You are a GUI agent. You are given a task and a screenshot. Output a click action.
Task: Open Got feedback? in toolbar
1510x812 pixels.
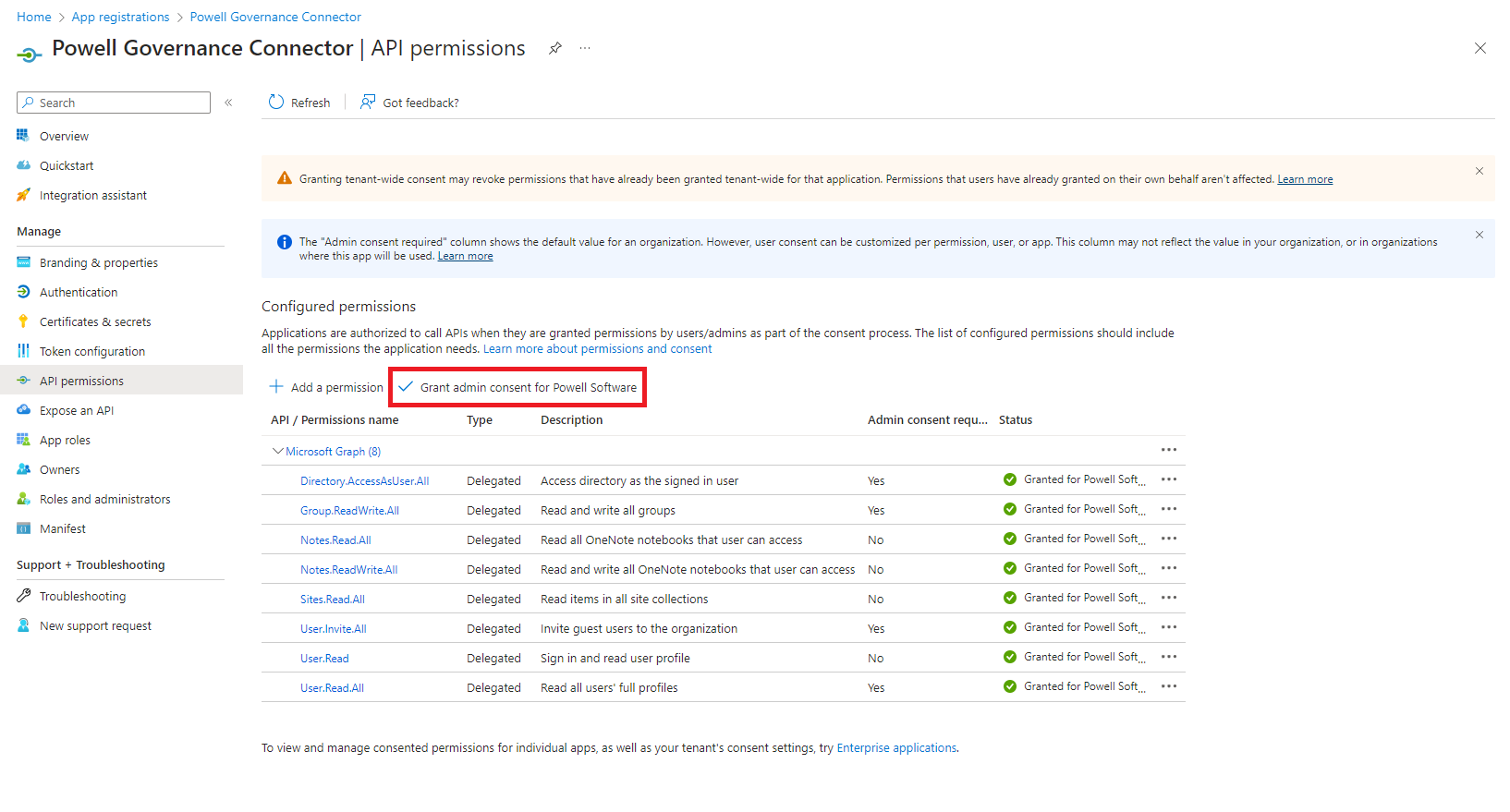coord(409,103)
